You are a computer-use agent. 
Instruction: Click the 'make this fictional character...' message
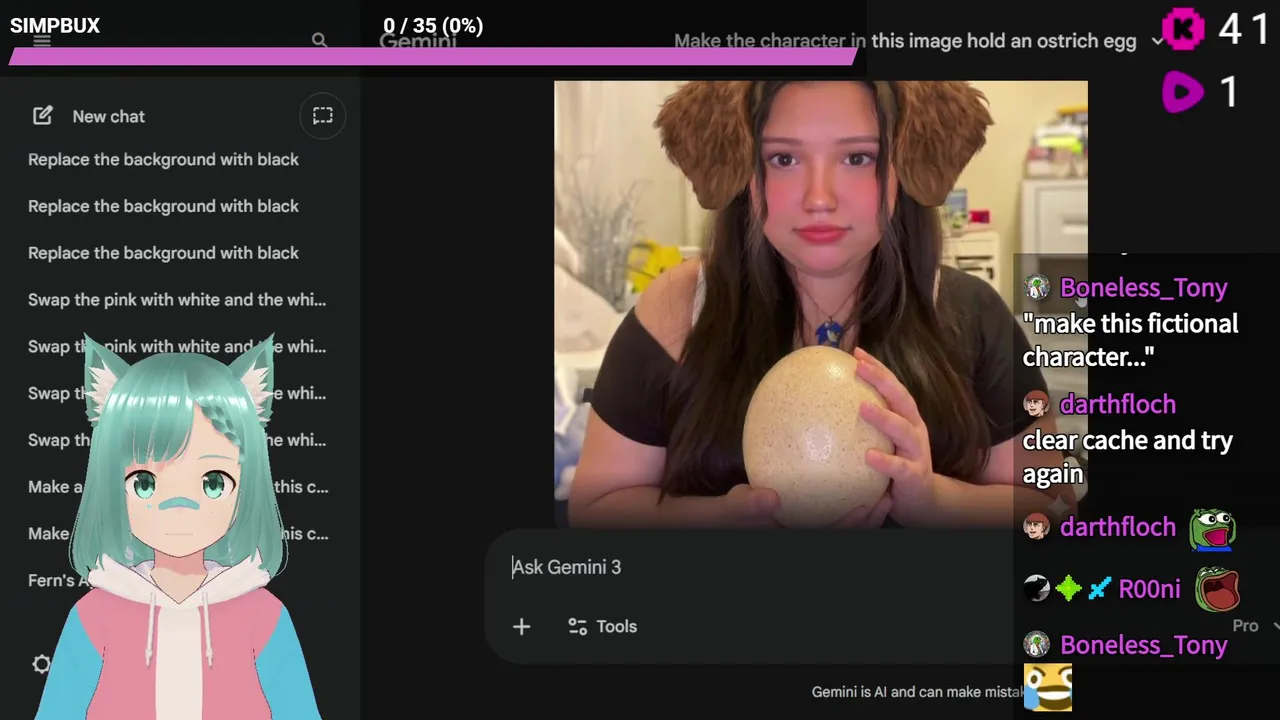[x=1130, y=340]
